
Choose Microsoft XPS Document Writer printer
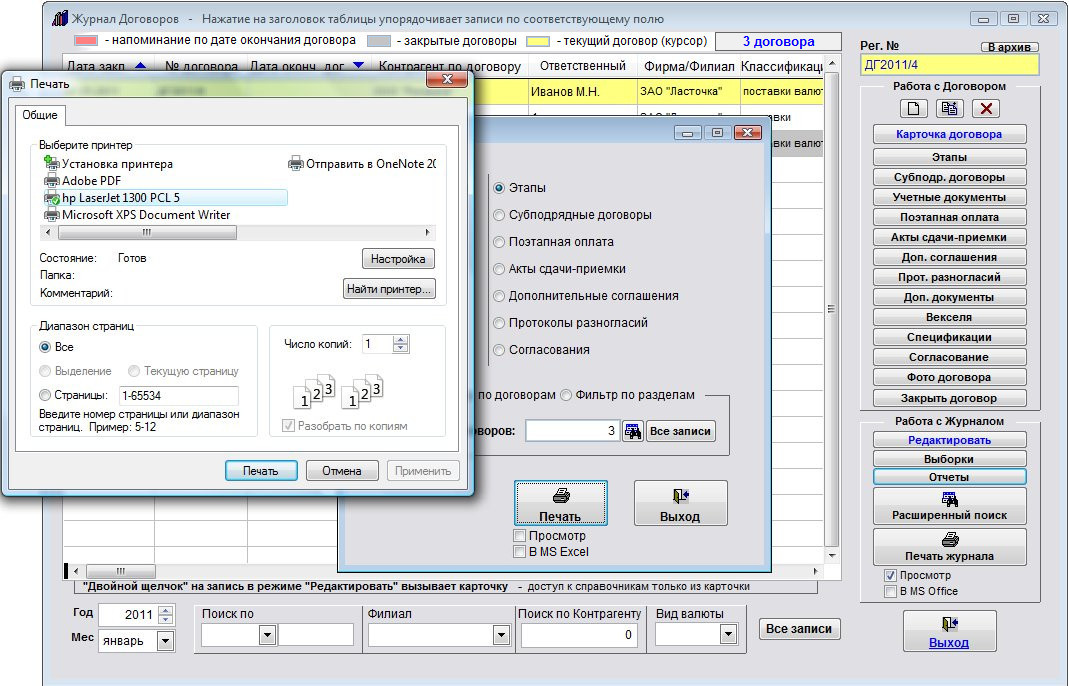145,215
